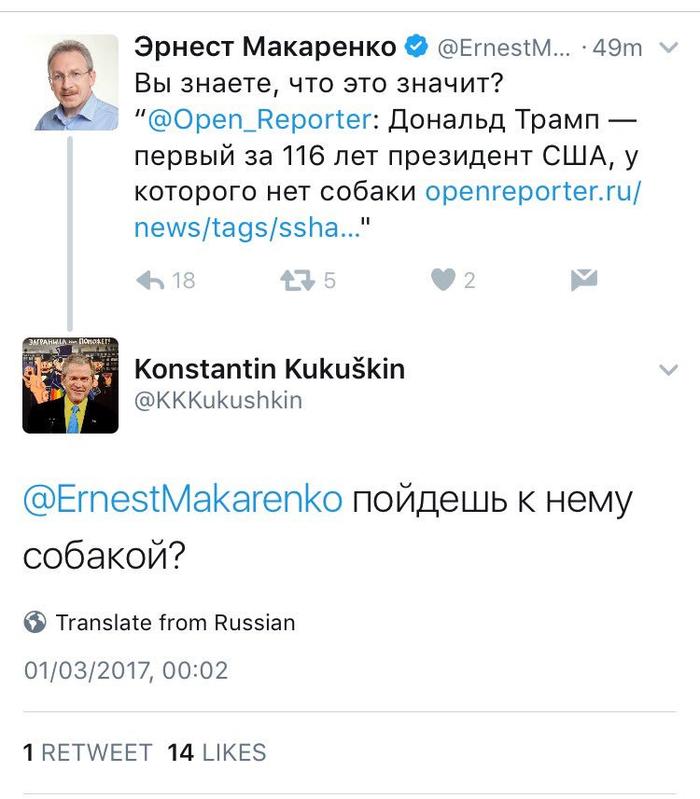Open Konstantin Kukuškin display name
The height and width of the screenshot is (799, 700).
point(269,369)
